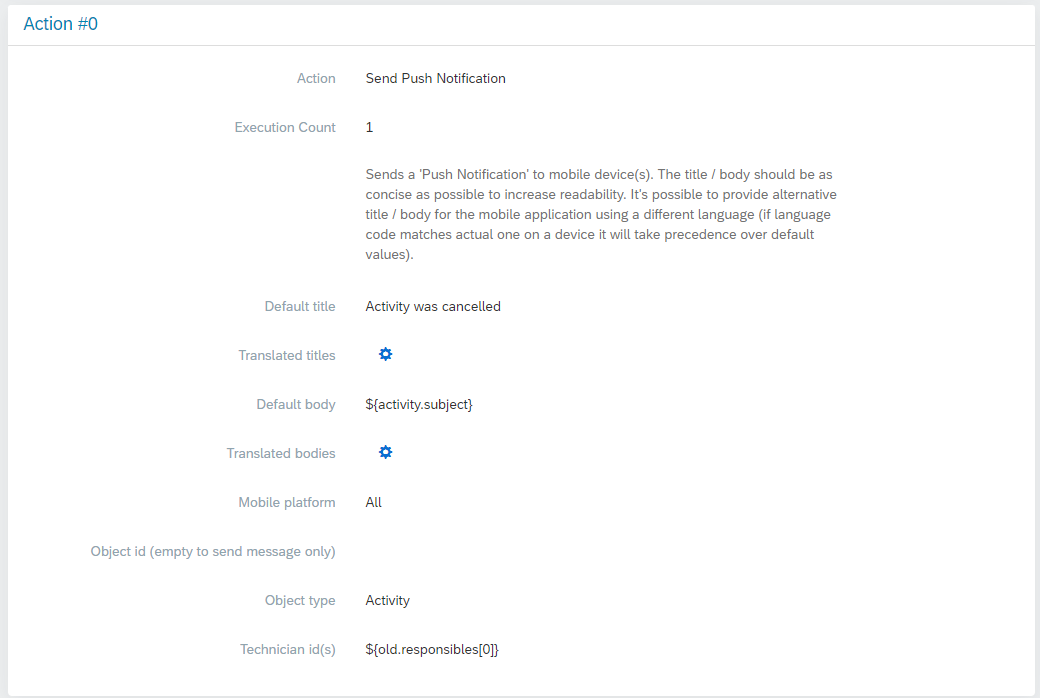Image resolution: width=1040 pixels, height=698 pixels.
Task: Click the Execution Count value 1
Action: tap(370, 127)
